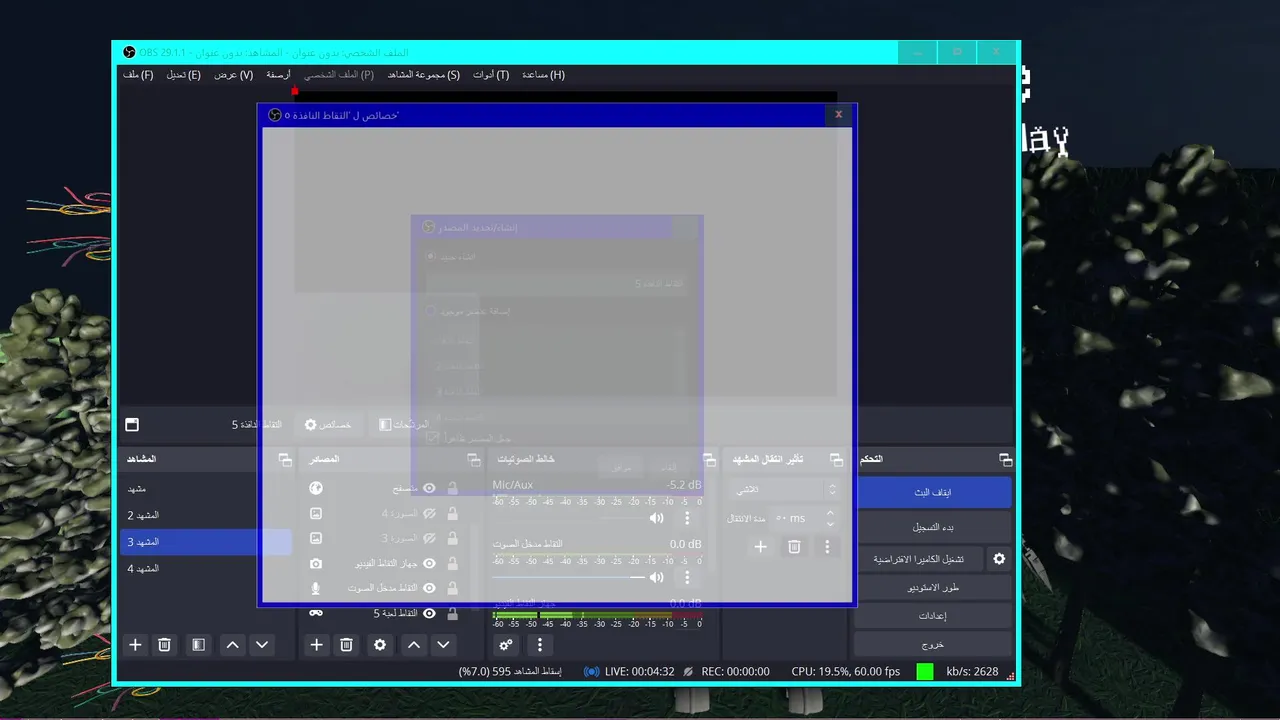Decrease transition duration with down arrow
Image resolution: width=1280 pixels, height=720 pixels.
pos(830,523)
